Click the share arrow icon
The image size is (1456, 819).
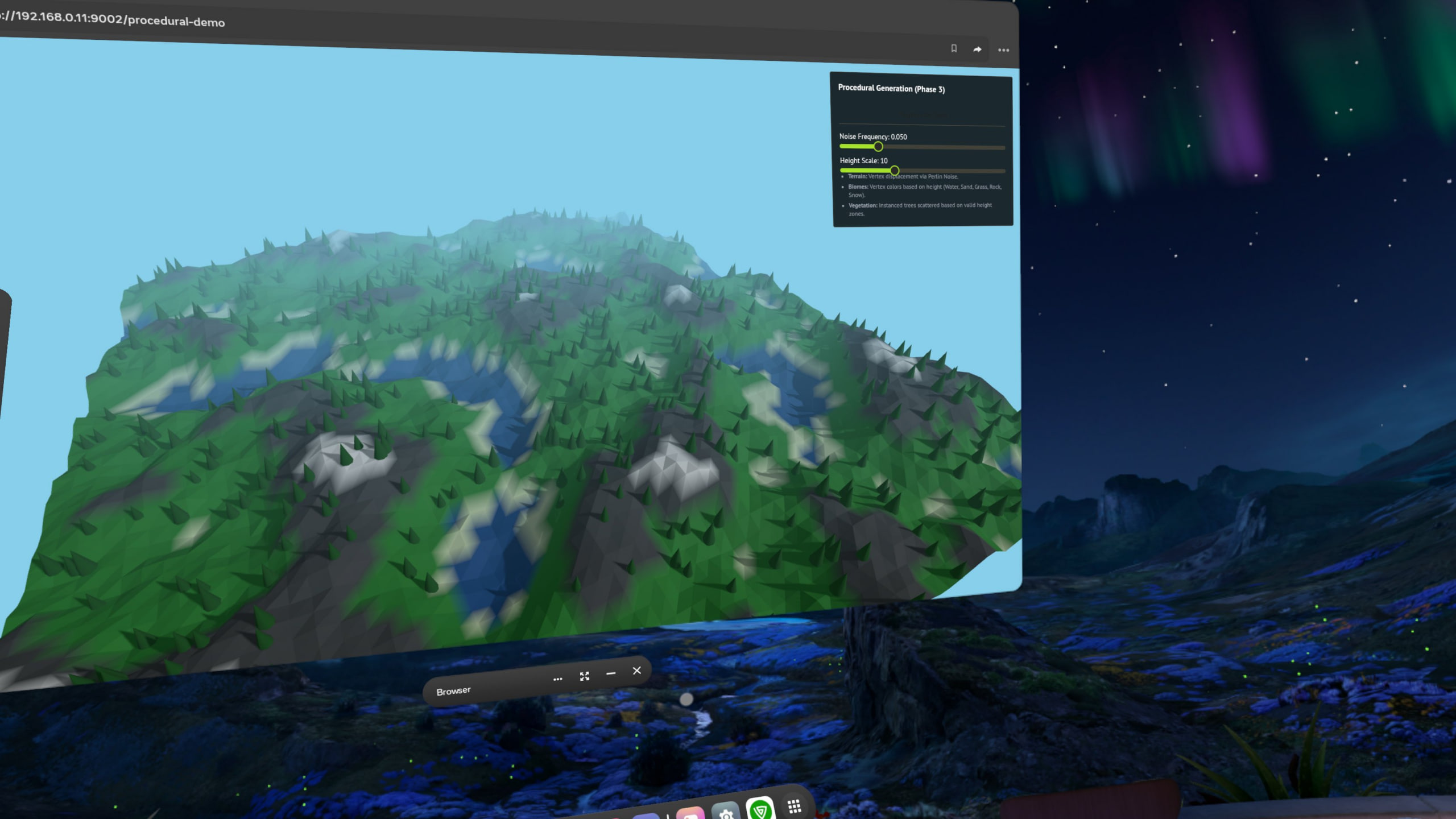pos(977,49)
